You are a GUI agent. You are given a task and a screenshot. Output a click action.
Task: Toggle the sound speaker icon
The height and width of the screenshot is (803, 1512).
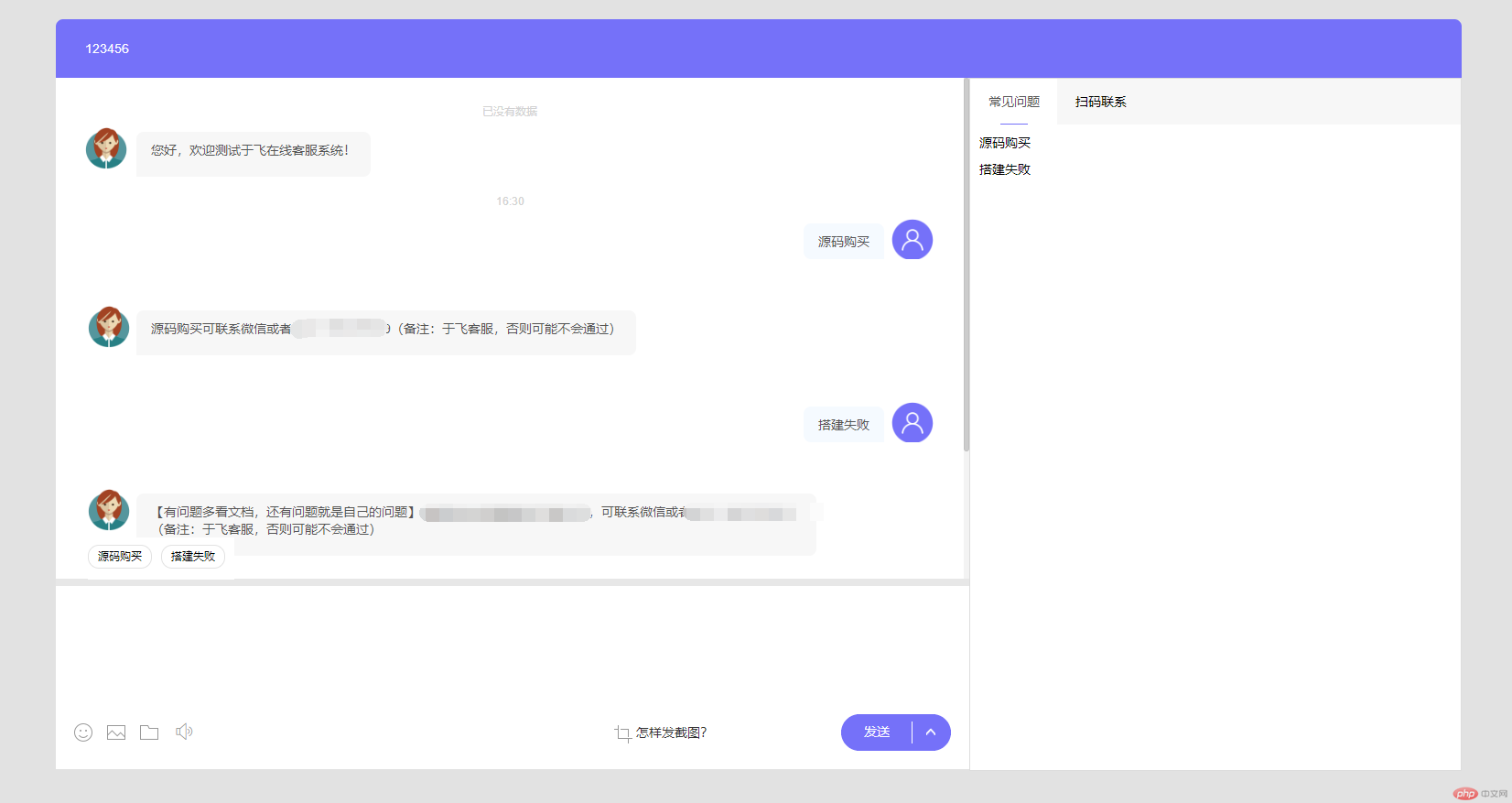(x=184, y=732)
